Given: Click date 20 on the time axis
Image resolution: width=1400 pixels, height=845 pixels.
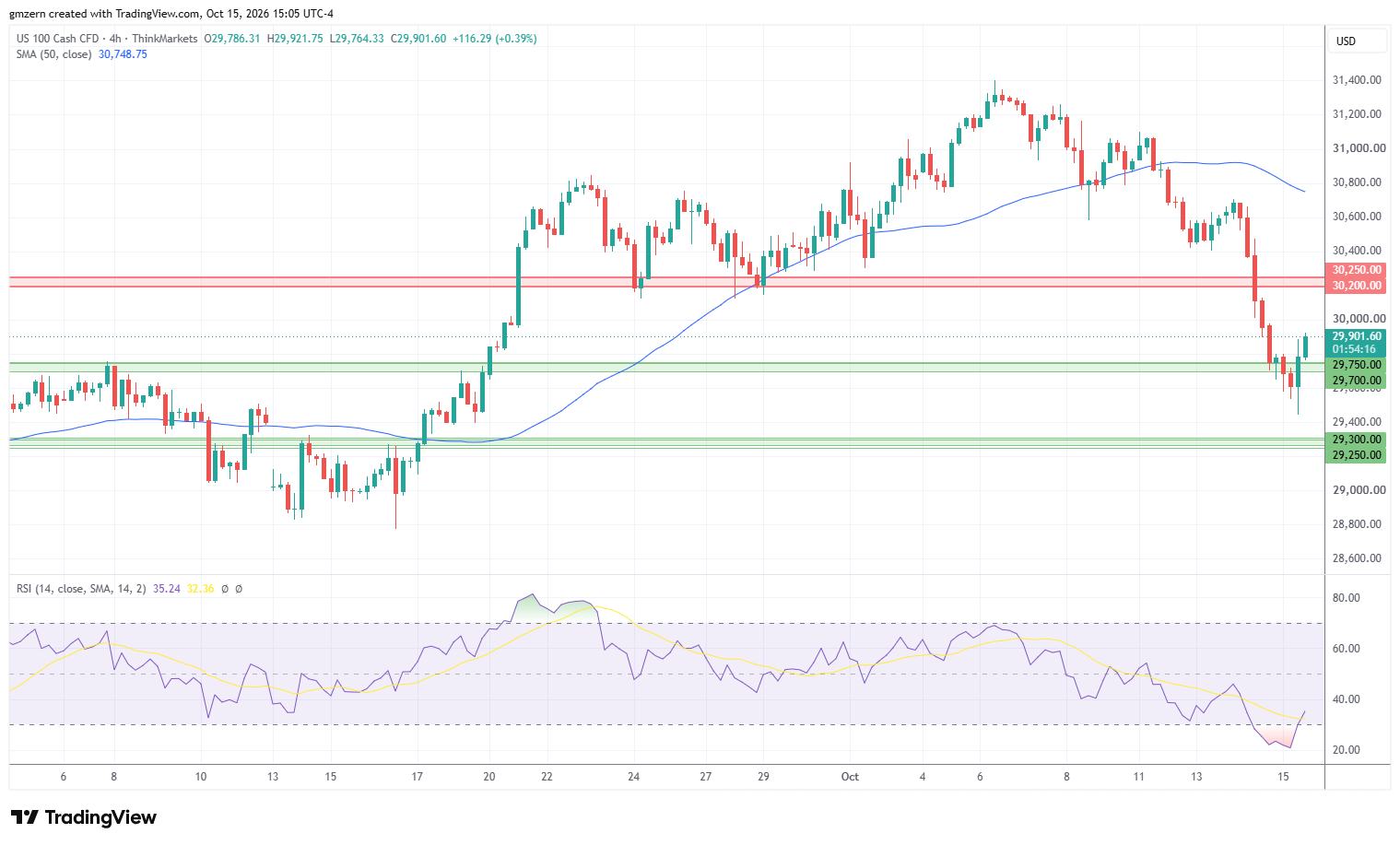Looking at the screenshot, I should (x=488, y=777).
